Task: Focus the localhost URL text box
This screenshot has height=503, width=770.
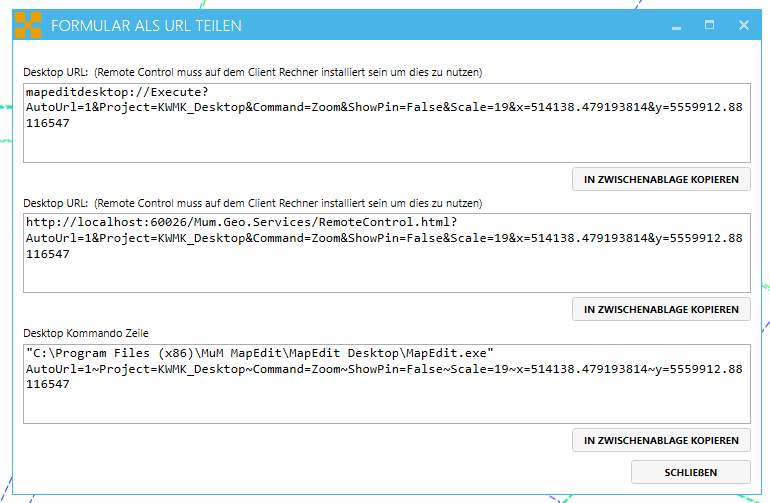Action: pyautogui.click(x=385, y=275)
